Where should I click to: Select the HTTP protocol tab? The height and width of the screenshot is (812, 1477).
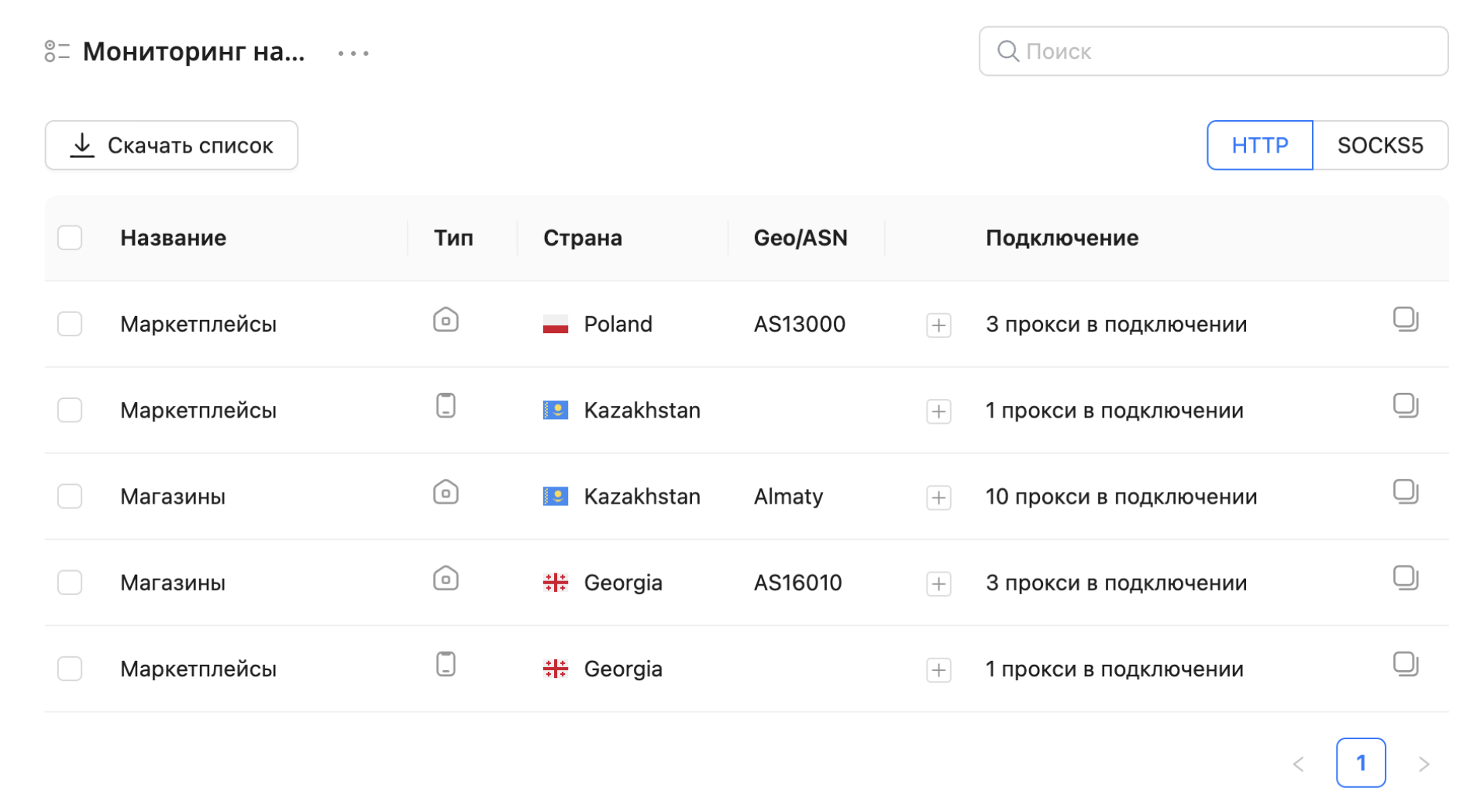tap(1259, 146)
